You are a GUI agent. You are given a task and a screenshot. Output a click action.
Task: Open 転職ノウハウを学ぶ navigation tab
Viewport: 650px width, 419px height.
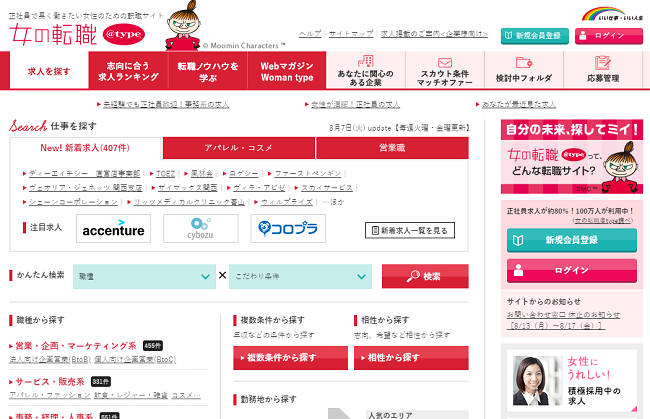208,71
